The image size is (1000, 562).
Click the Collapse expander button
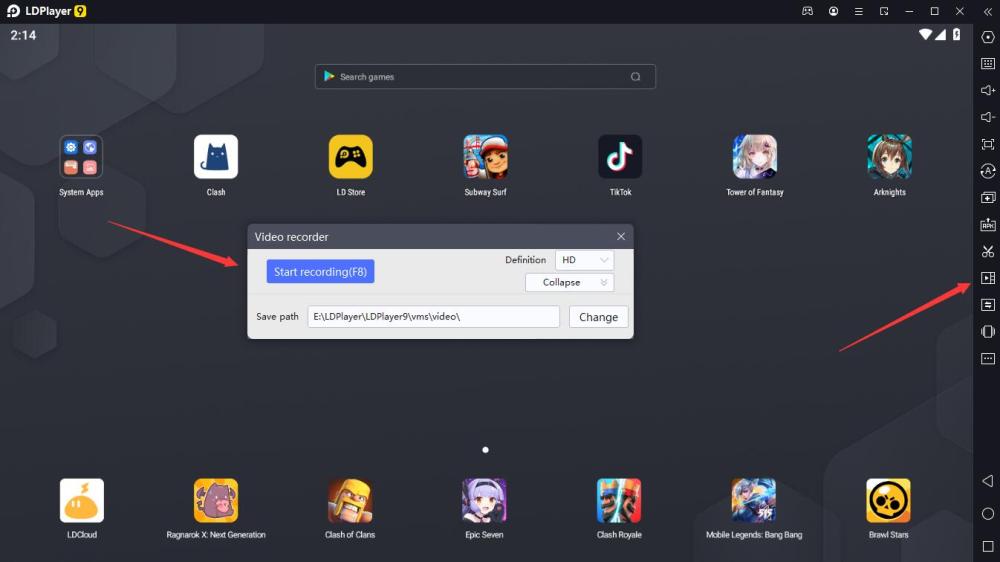pos(569,282)
